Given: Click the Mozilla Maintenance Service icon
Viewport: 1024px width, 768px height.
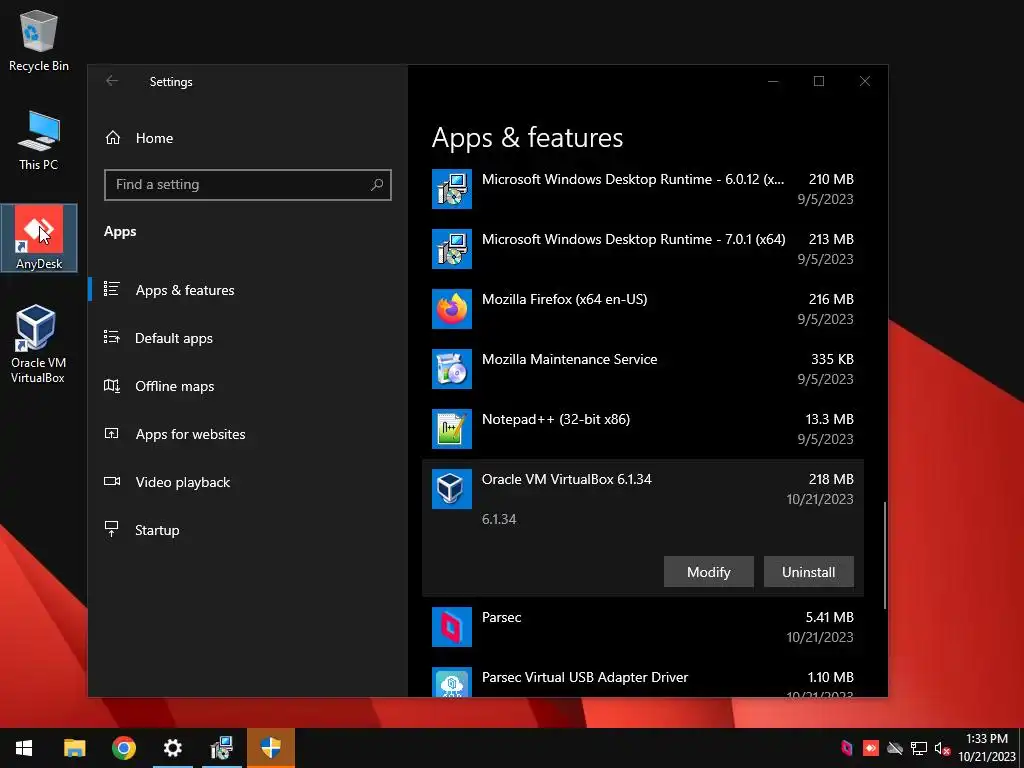Looking at the screenshot, I should coord(452,369).
